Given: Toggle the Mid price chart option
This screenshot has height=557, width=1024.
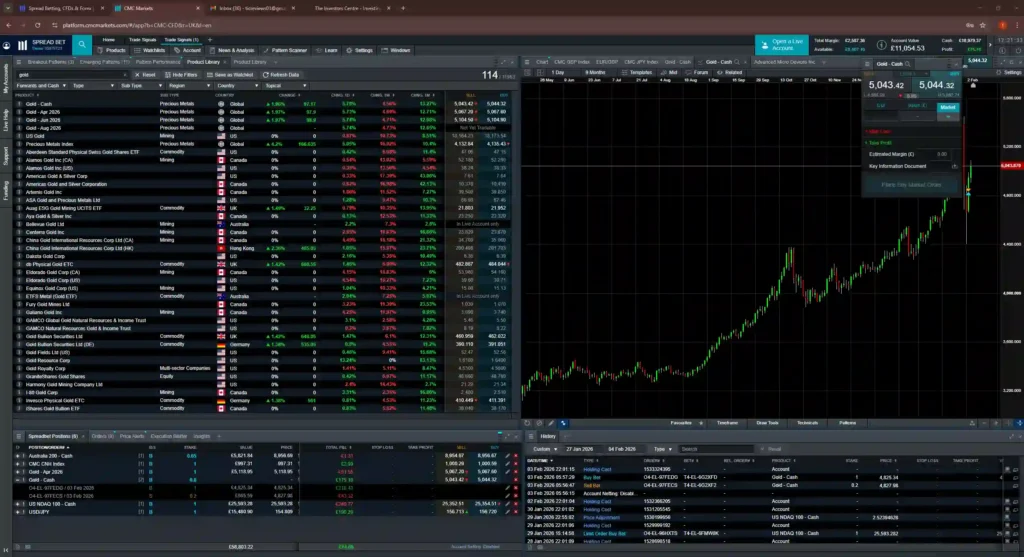Looking at the screenshot, I should point(670,72).
